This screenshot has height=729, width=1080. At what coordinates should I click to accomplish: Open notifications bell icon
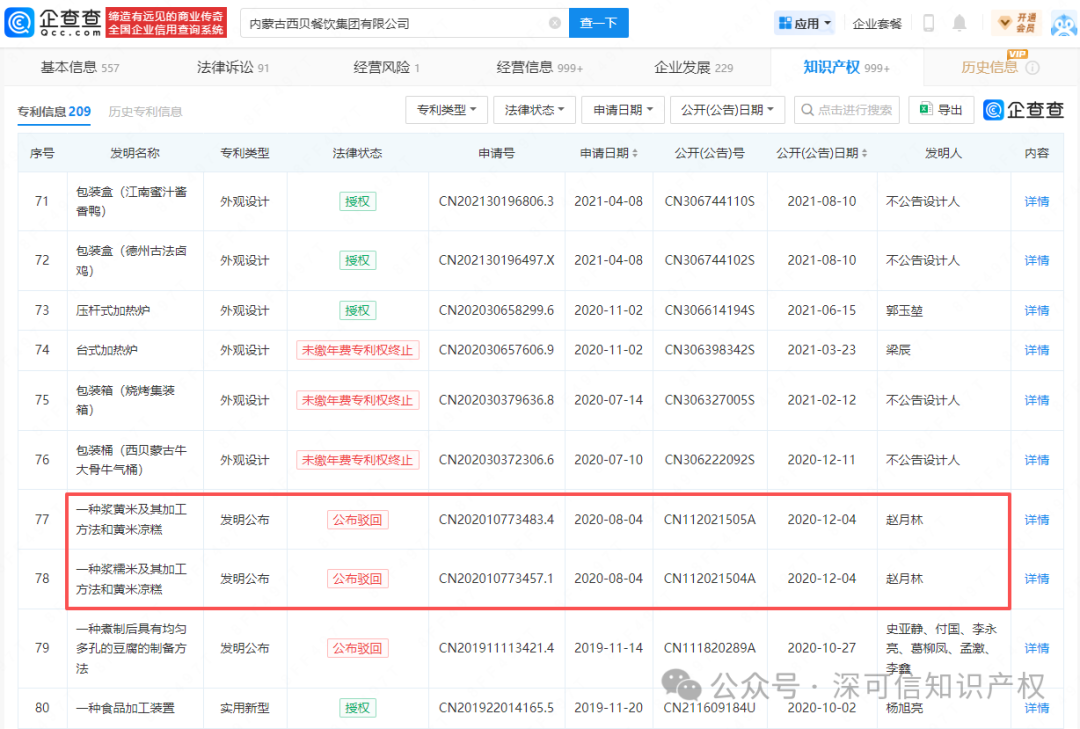pyautogui.click(x=959, y=23)
